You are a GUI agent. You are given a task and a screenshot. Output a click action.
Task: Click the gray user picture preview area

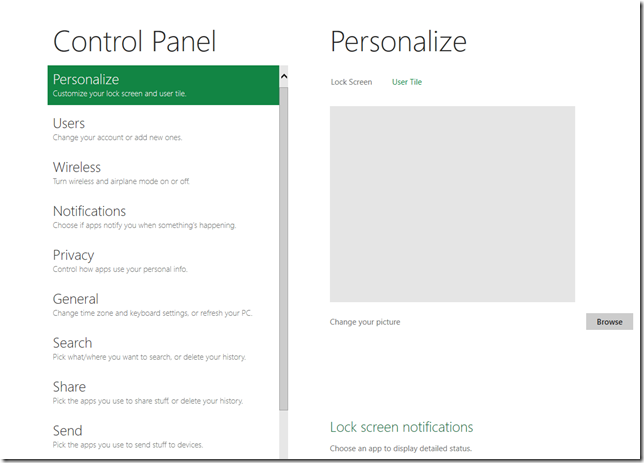[x=452, y=204]
